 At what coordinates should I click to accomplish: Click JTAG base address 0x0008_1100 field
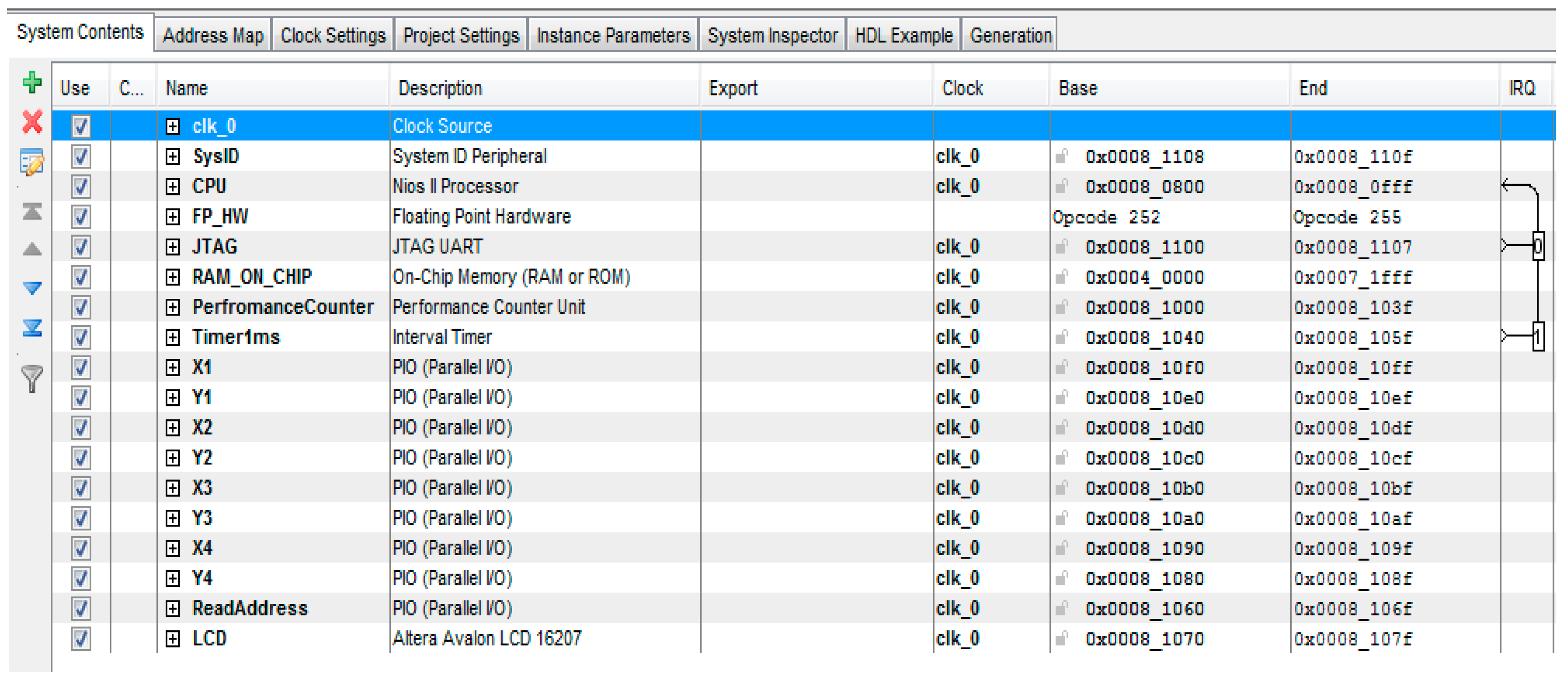coord(1144,247)
